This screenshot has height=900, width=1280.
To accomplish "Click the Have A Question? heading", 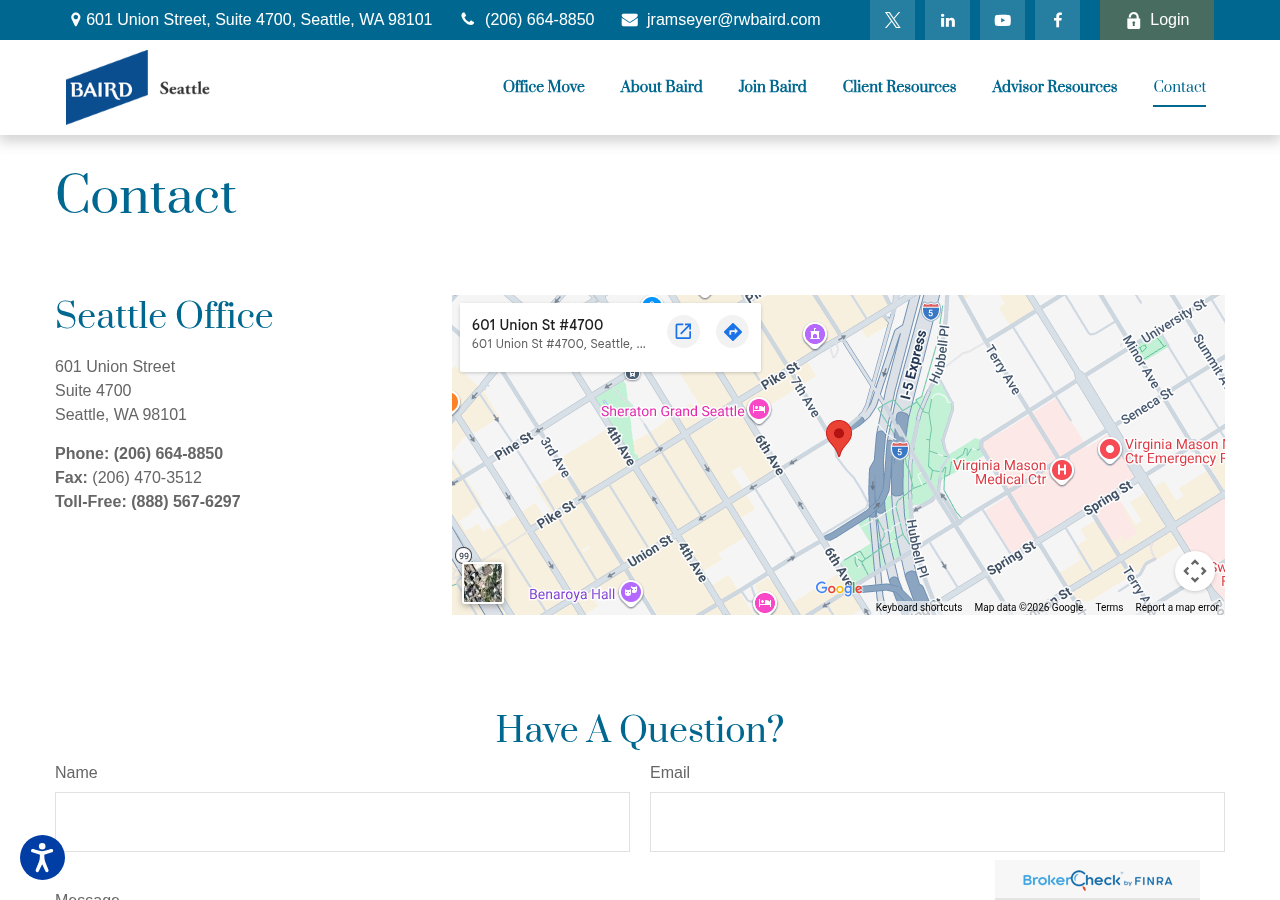I will (640, 731).
